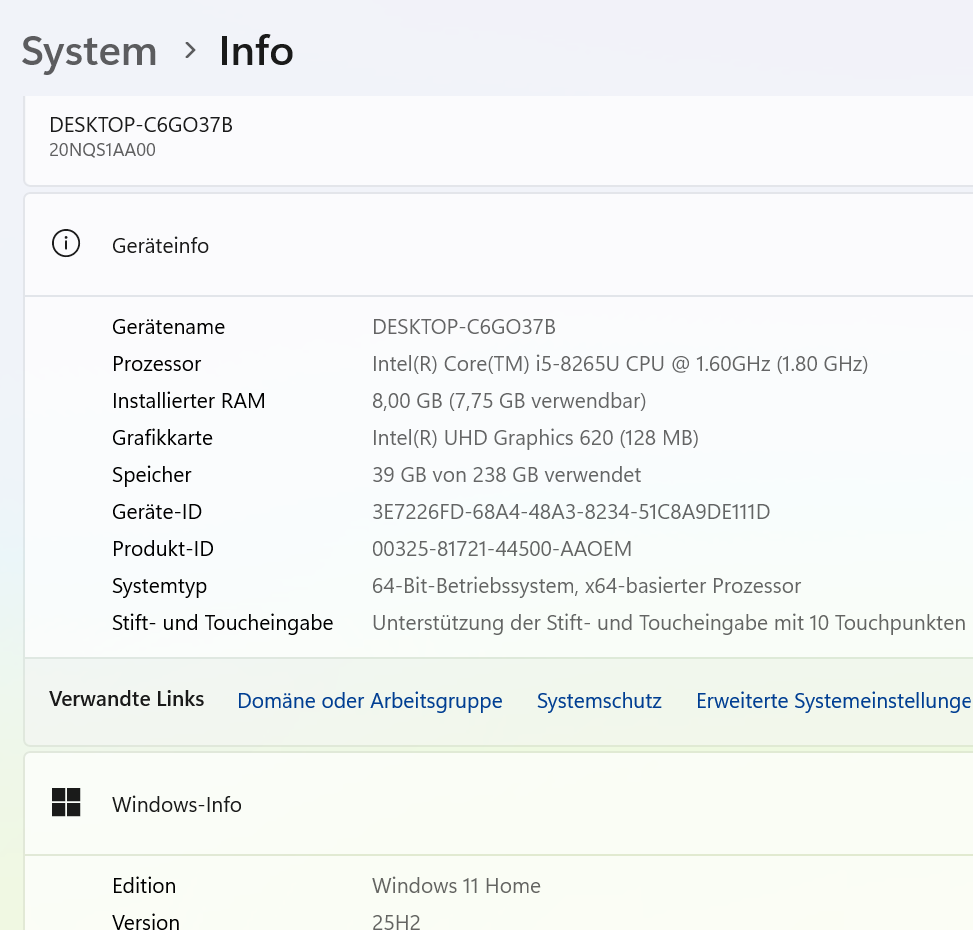This screenshot has width=973, height=930.
Task: Select the Intel Core i5-8265U processor value
Action: 620,364
